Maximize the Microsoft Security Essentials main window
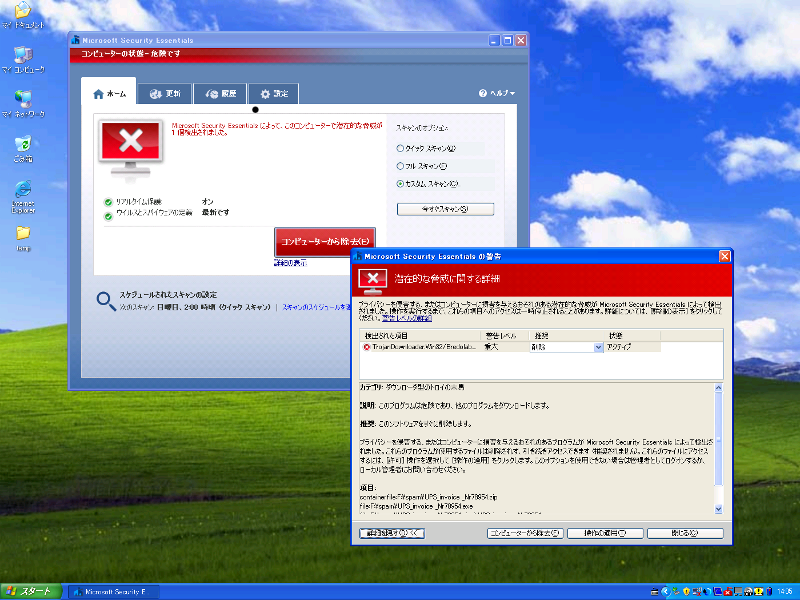The image size is (800, 600). click(507, 40)
